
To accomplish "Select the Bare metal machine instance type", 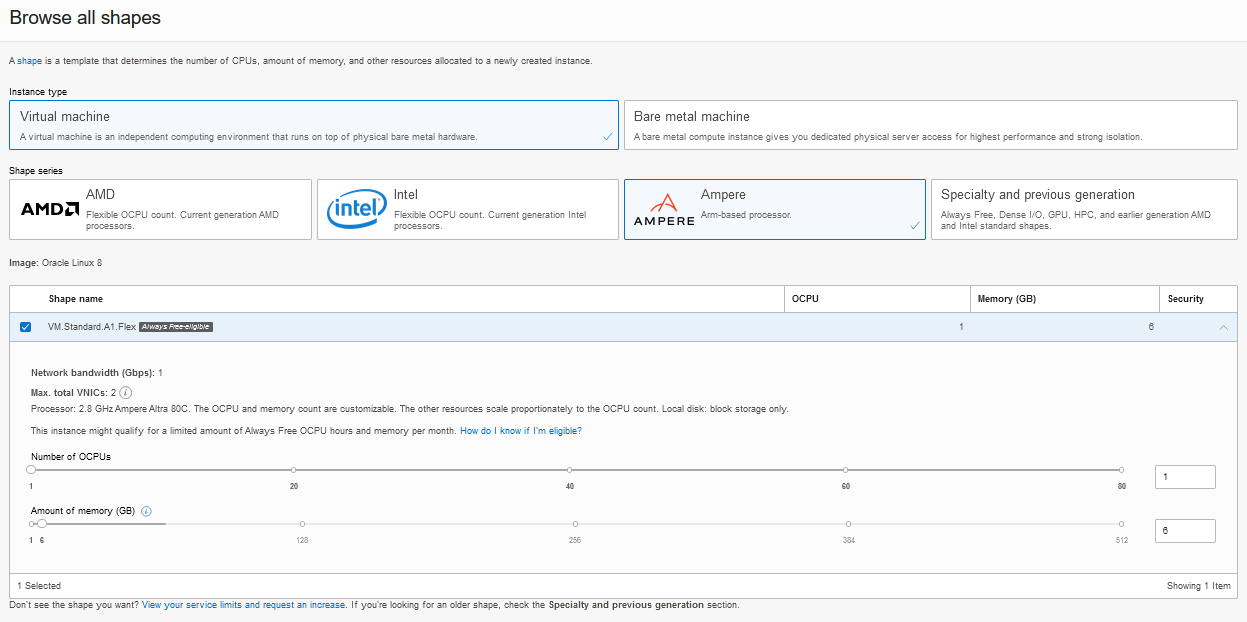I will [x=928, y=125].
